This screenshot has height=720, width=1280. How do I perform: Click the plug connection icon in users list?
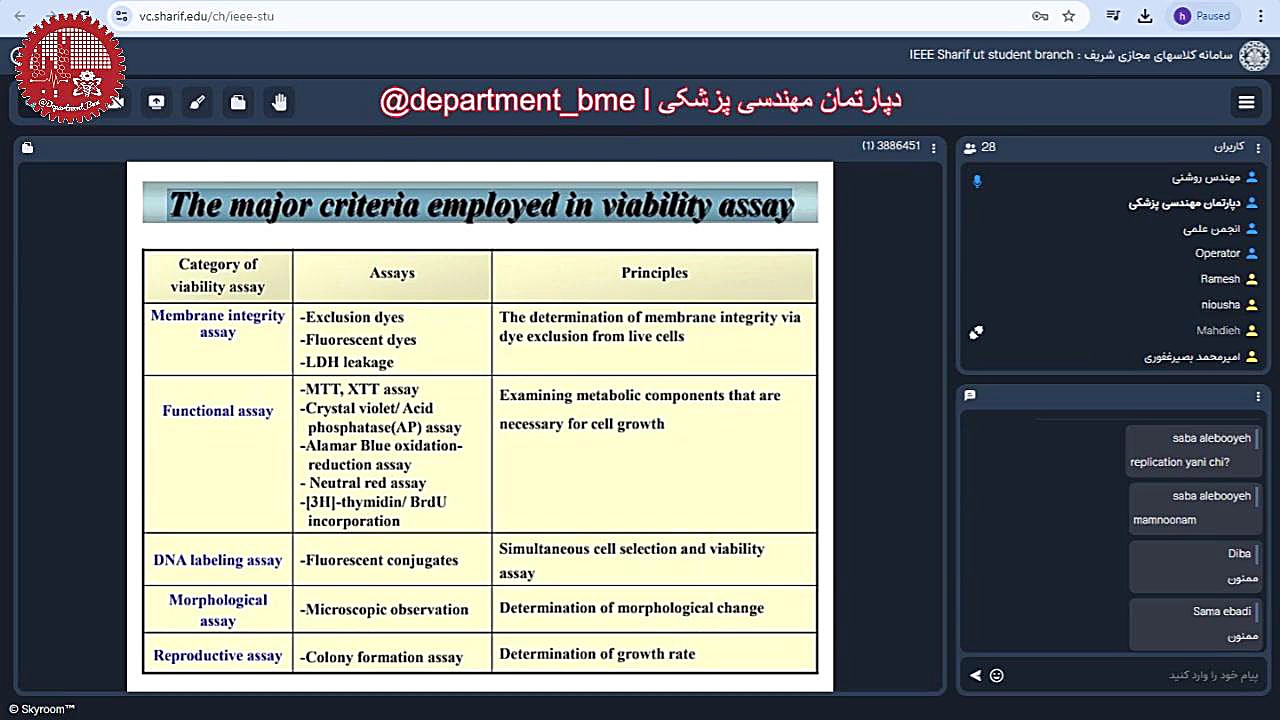coord(976,332)
